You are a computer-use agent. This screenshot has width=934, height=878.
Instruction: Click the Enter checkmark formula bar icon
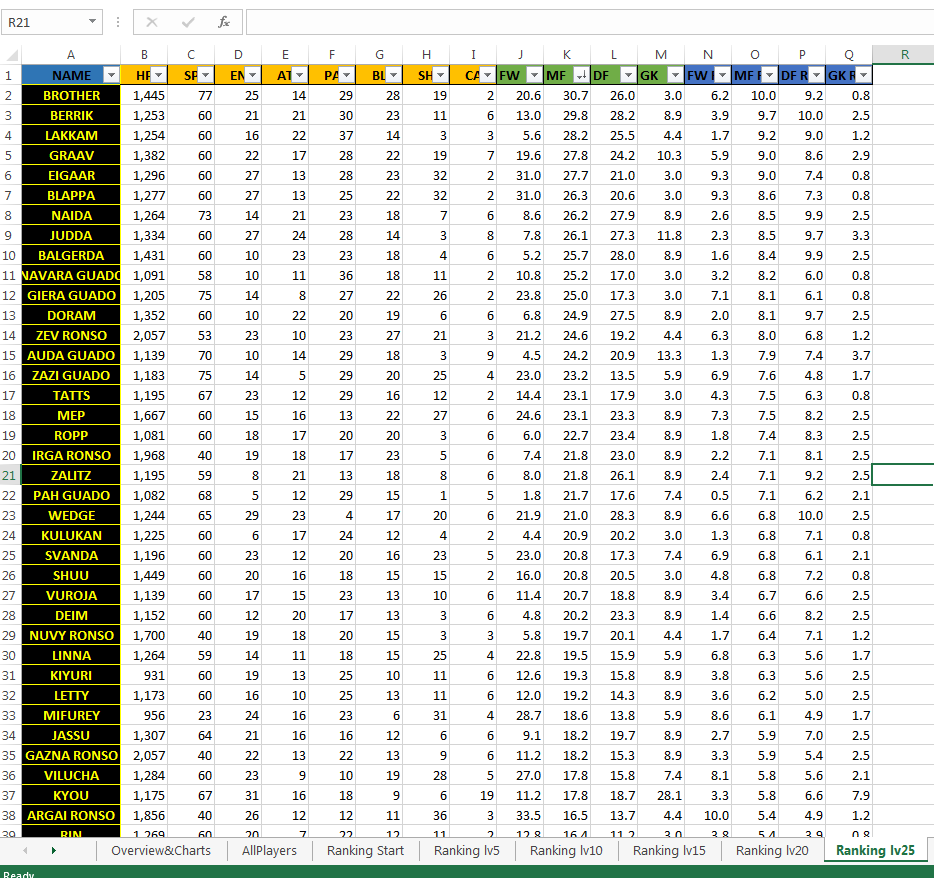[x=188, y=23]
